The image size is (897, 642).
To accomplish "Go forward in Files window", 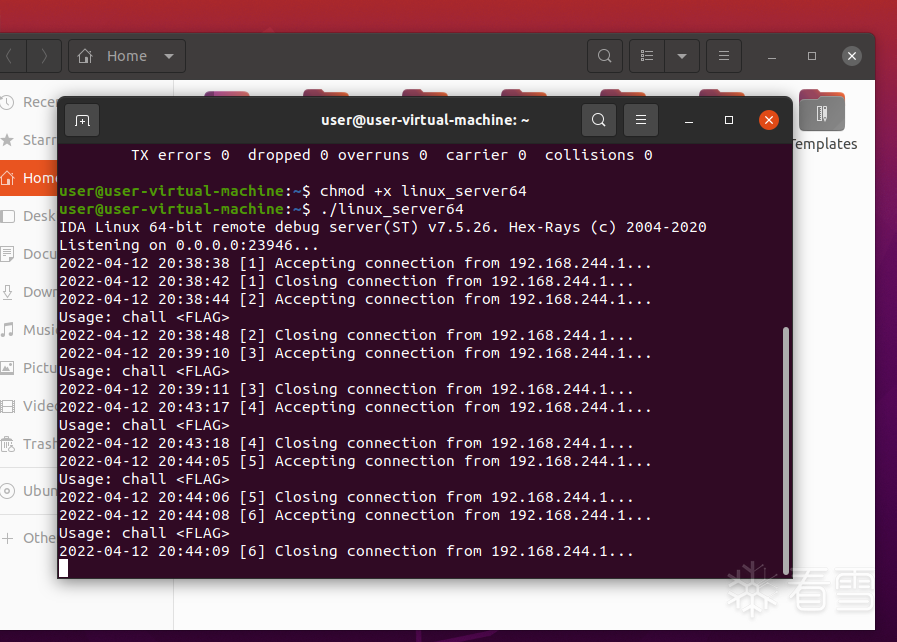I will [44, 56].
